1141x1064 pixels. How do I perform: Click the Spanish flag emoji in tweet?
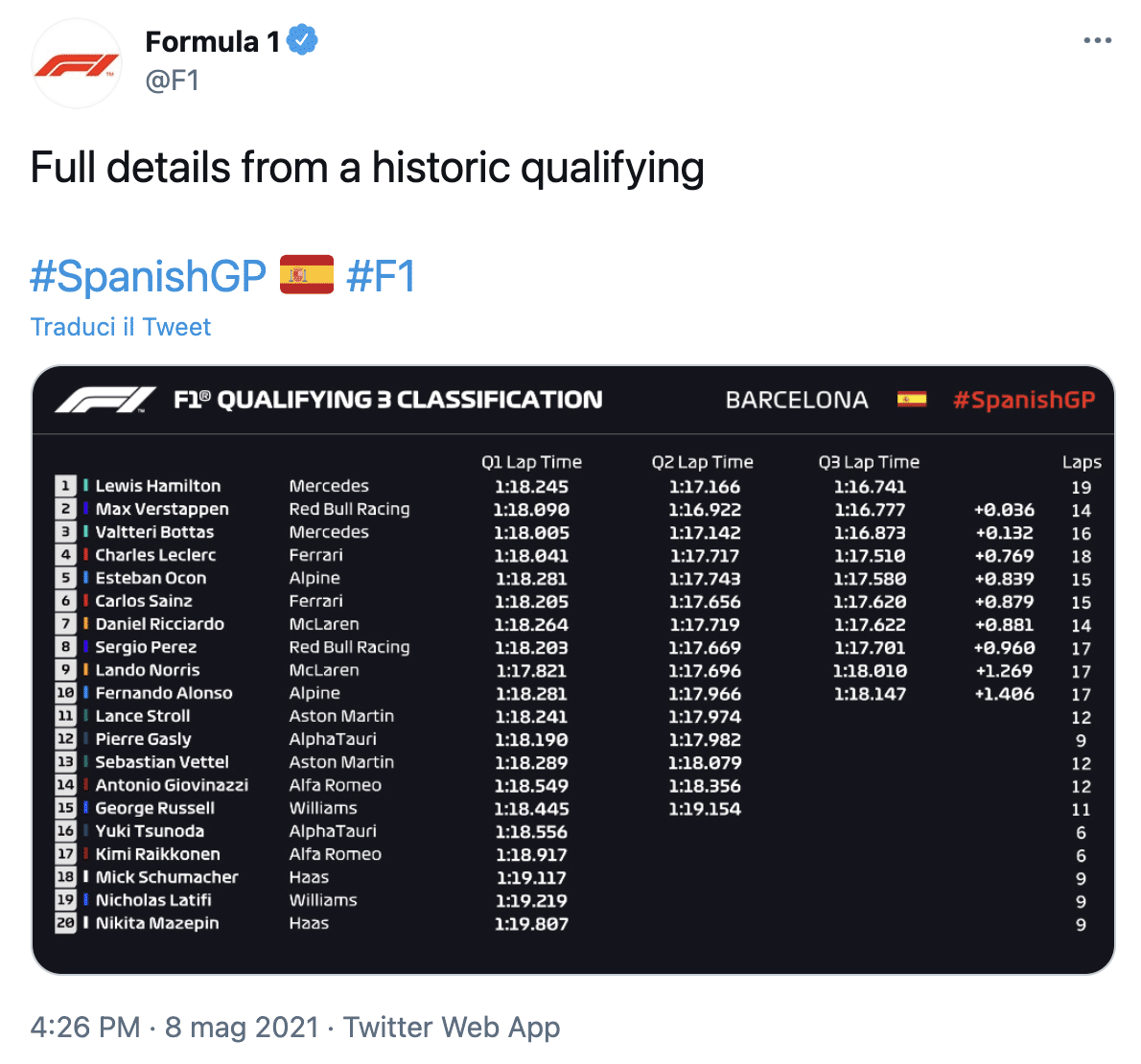click(x=307, y=275)
